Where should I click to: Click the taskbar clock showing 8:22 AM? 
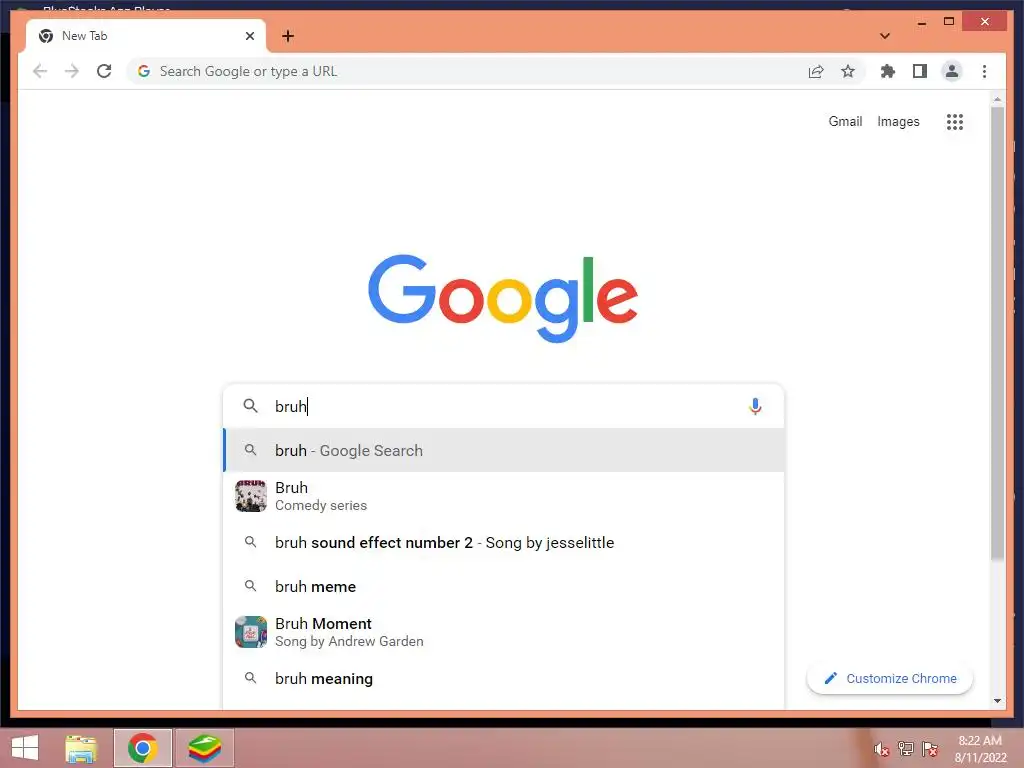pyautogui.click(x=980, y=749)
